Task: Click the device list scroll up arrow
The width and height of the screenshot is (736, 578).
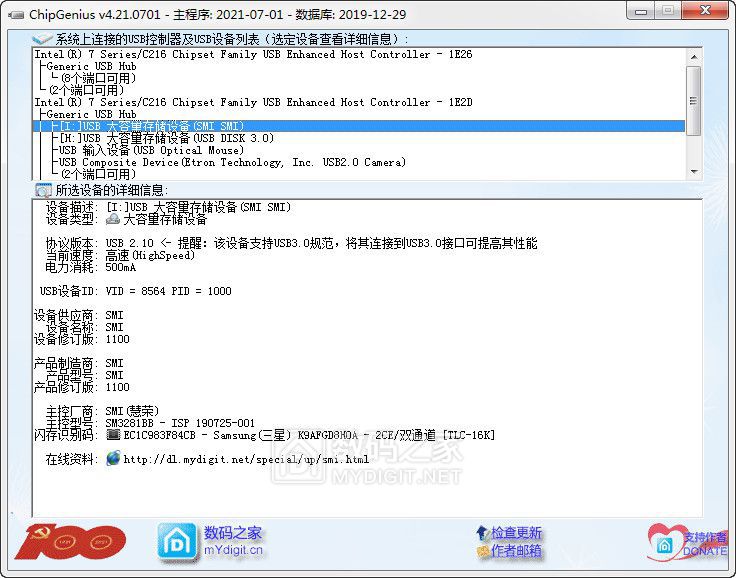Action: (694, 56)
